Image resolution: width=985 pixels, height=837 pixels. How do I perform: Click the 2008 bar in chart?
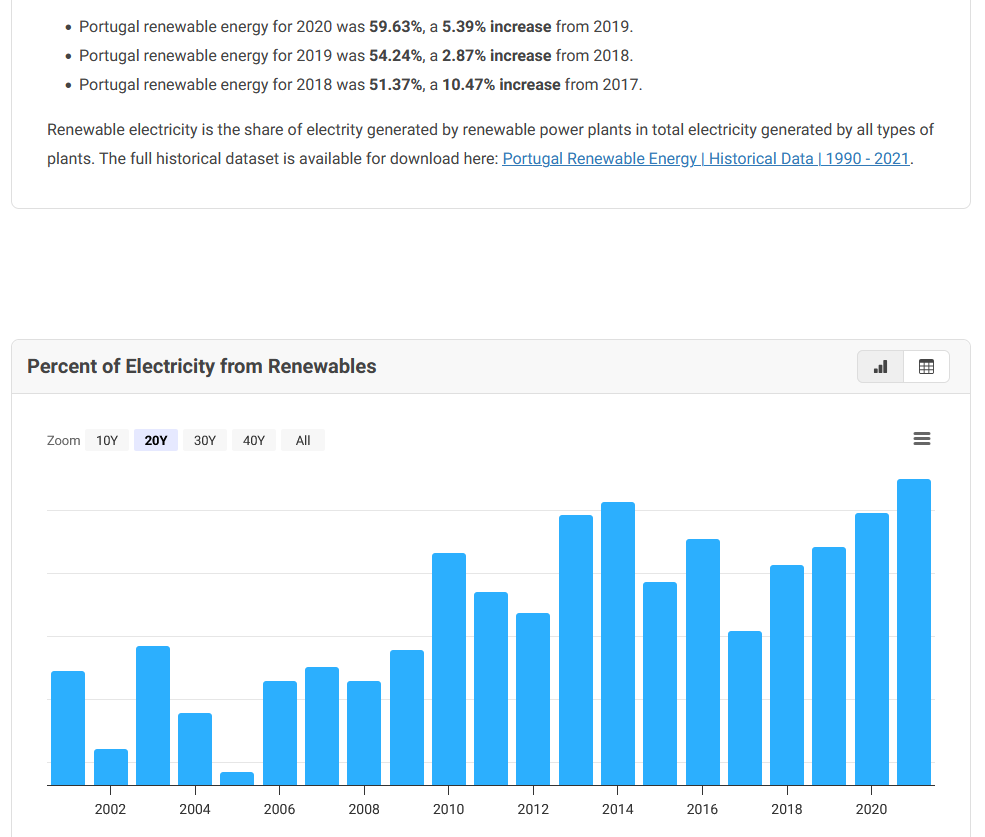[364, 733]
